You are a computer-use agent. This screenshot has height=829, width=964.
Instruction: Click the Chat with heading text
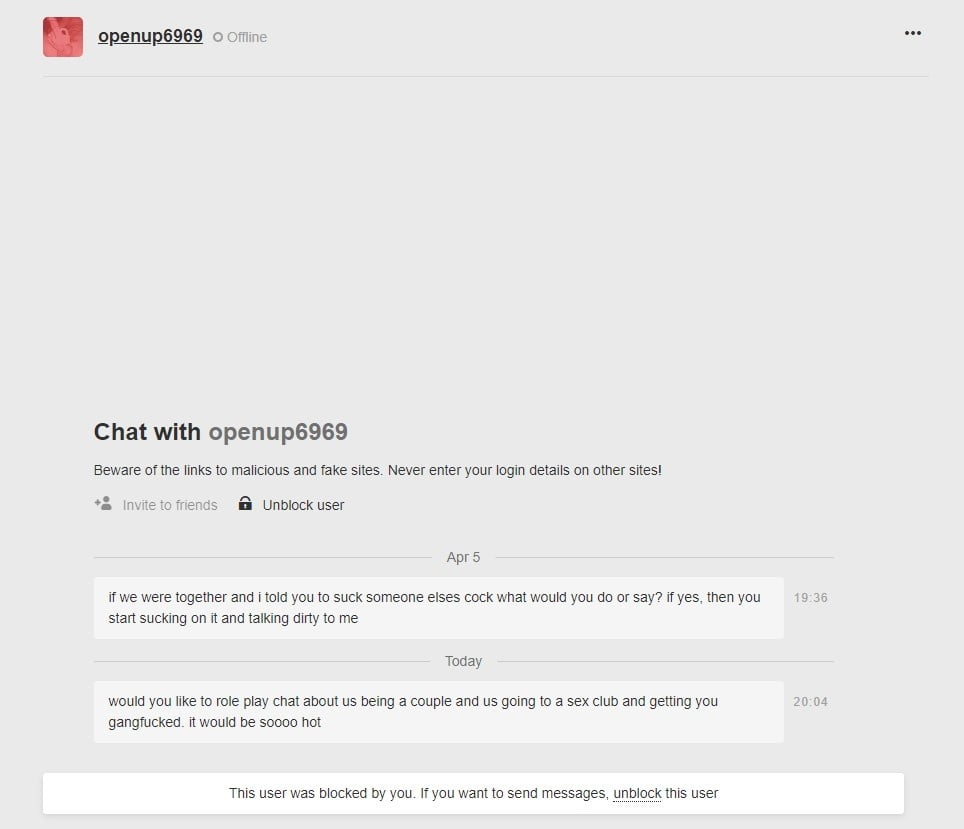[147, 432]
